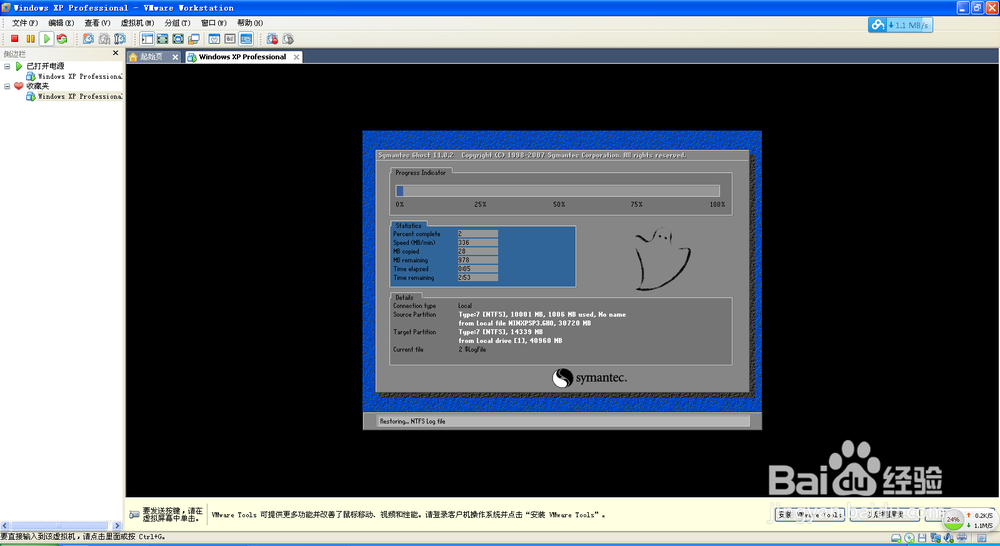The height and width of the screenshot is (546, 1000).
Task: Click the reset virtual machine icon
Action: tap(62, 39)
